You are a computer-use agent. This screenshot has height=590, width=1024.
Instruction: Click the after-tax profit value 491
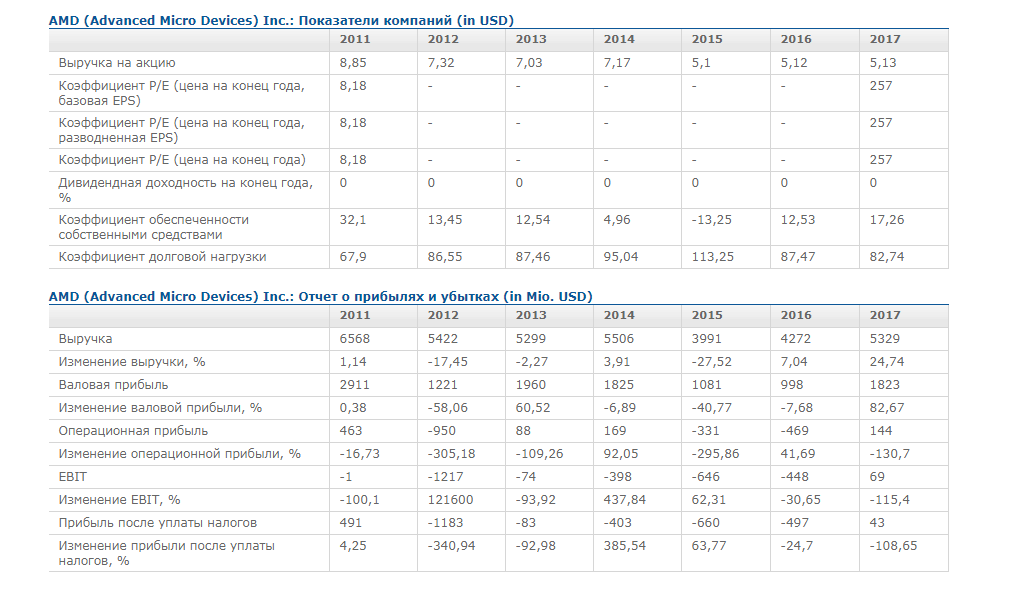351,523
